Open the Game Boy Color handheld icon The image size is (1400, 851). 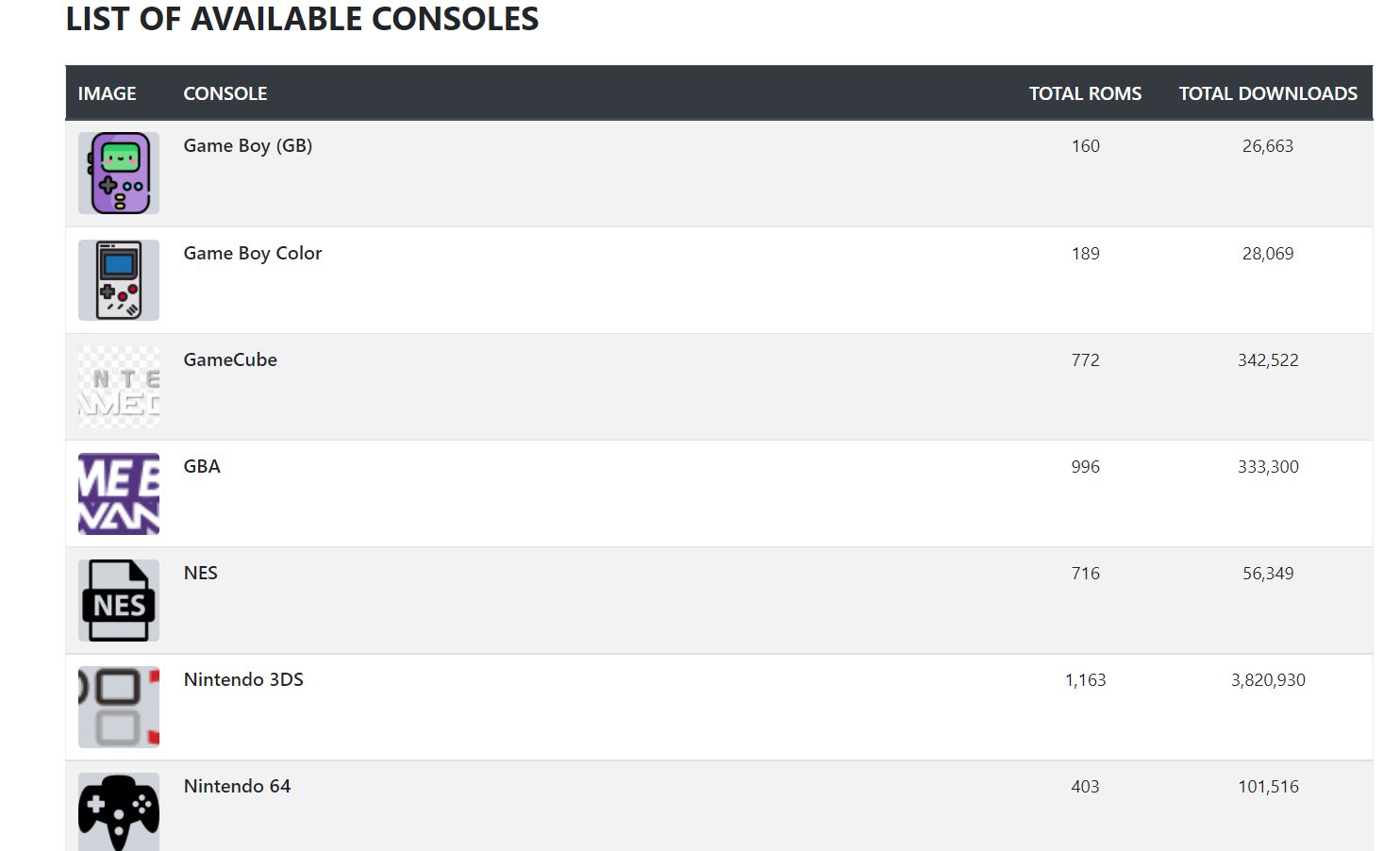(119, 280)
